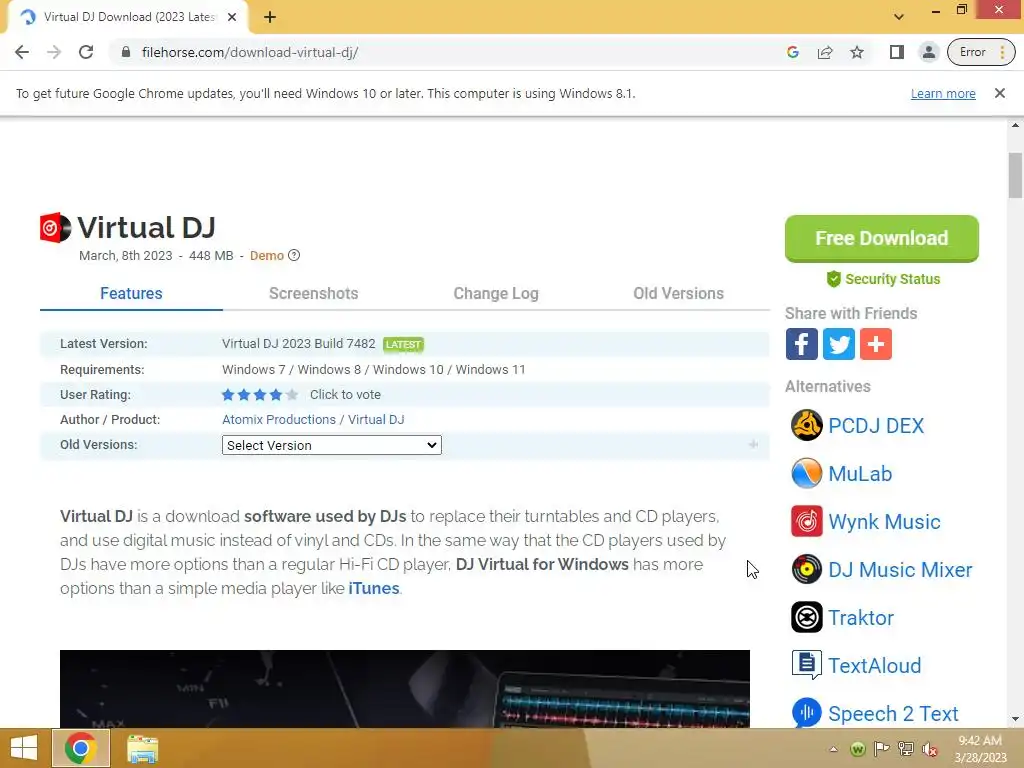Image resolution: width=1024 pixels, height=768 pixels.
Task: Open the DJ Music Mixer link
Action: pos(900,569)
